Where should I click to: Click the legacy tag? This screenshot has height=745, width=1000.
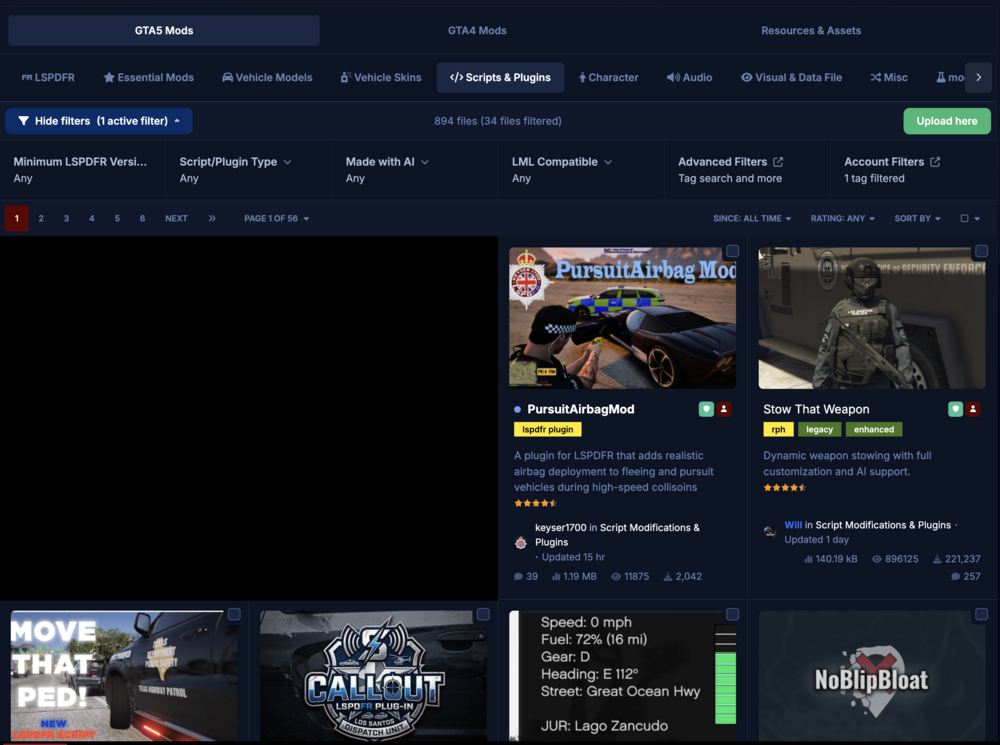coord(819,429)
